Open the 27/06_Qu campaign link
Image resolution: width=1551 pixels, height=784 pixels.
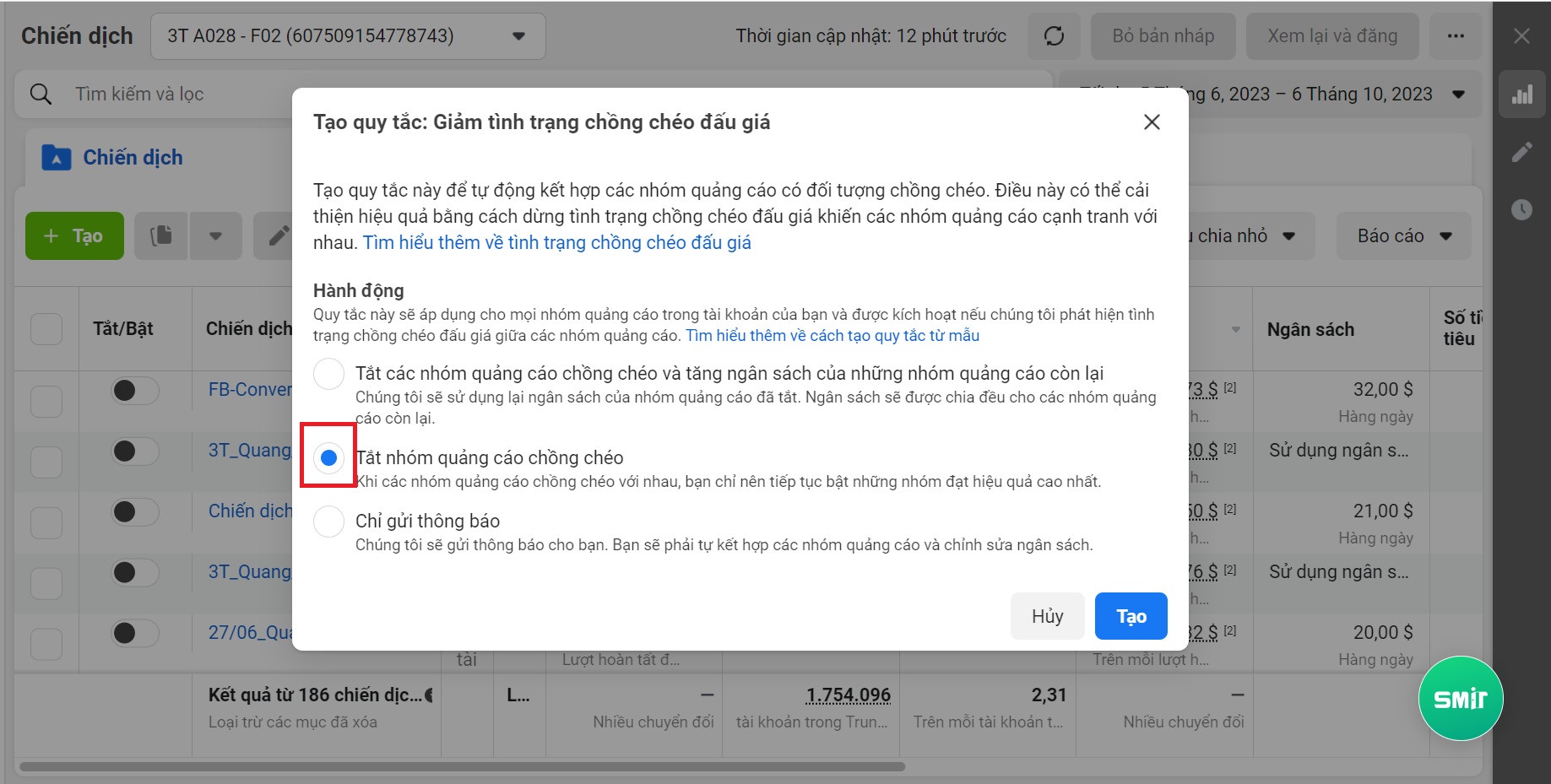pos(250,633)
